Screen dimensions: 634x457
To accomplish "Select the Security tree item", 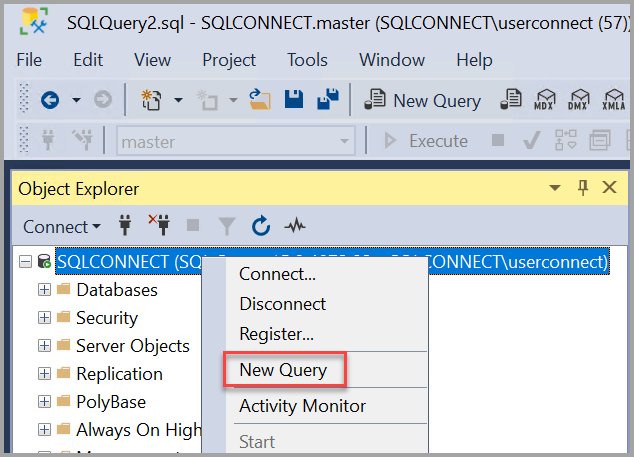I will coord(107,318).
